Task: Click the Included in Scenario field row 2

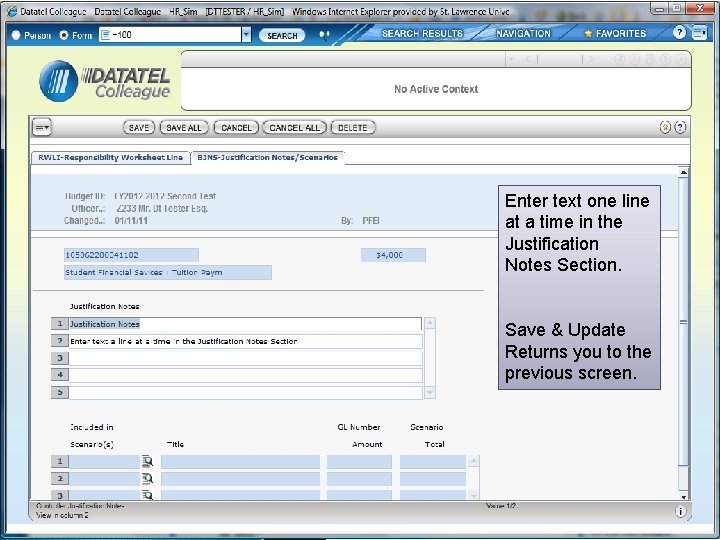Action: pos(104,479)
